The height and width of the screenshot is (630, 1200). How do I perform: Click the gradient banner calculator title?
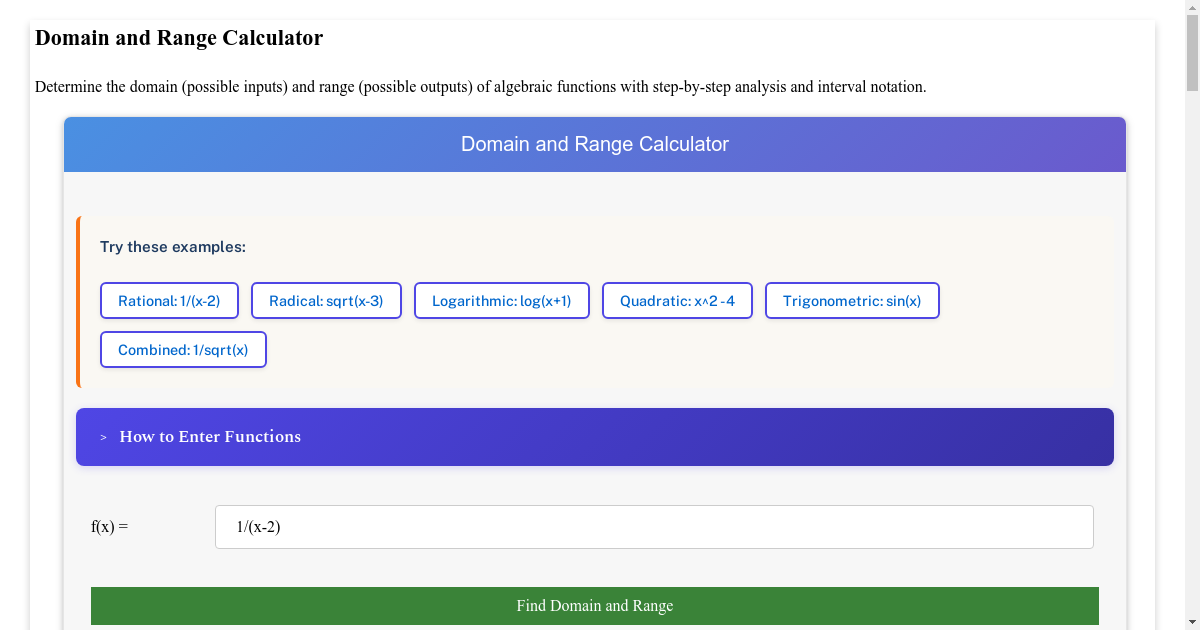pos(594,144)
